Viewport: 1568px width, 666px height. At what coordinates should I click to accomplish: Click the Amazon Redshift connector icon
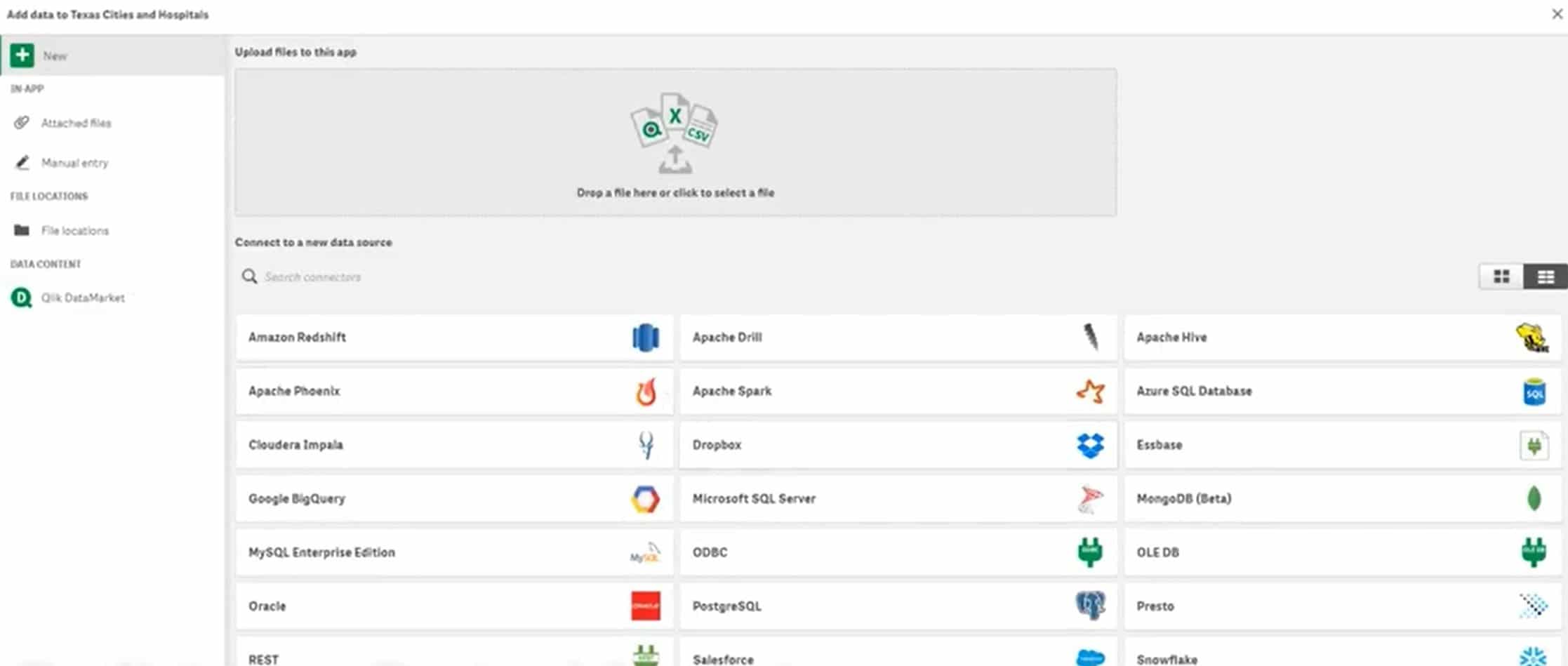click(645, 338)
